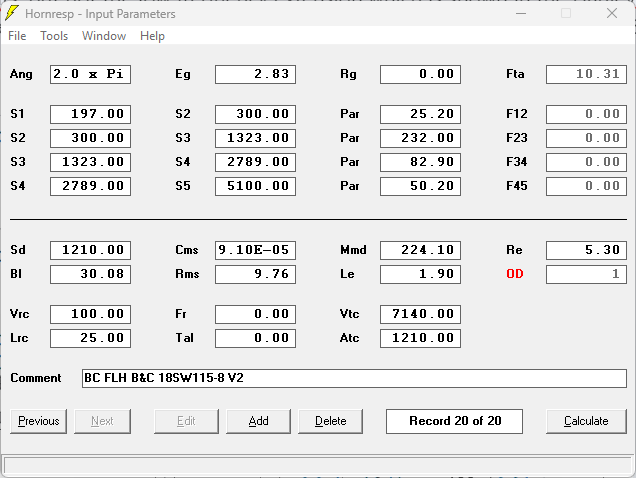
Task: Click the Ang field showing 2.0 x Pi
Action: click(90, 74)
